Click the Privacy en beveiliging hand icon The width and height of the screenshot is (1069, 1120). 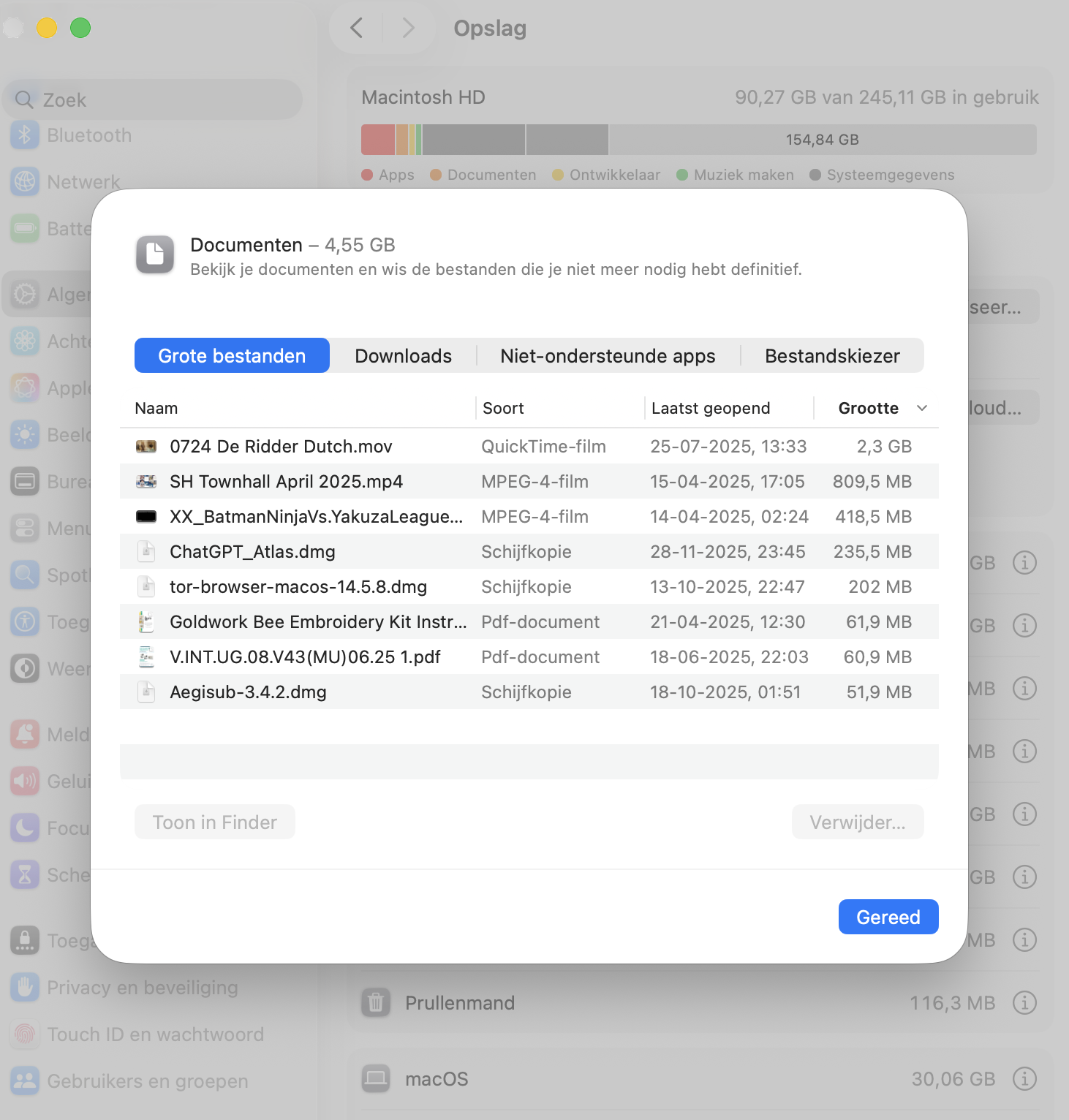click(24, 987)
